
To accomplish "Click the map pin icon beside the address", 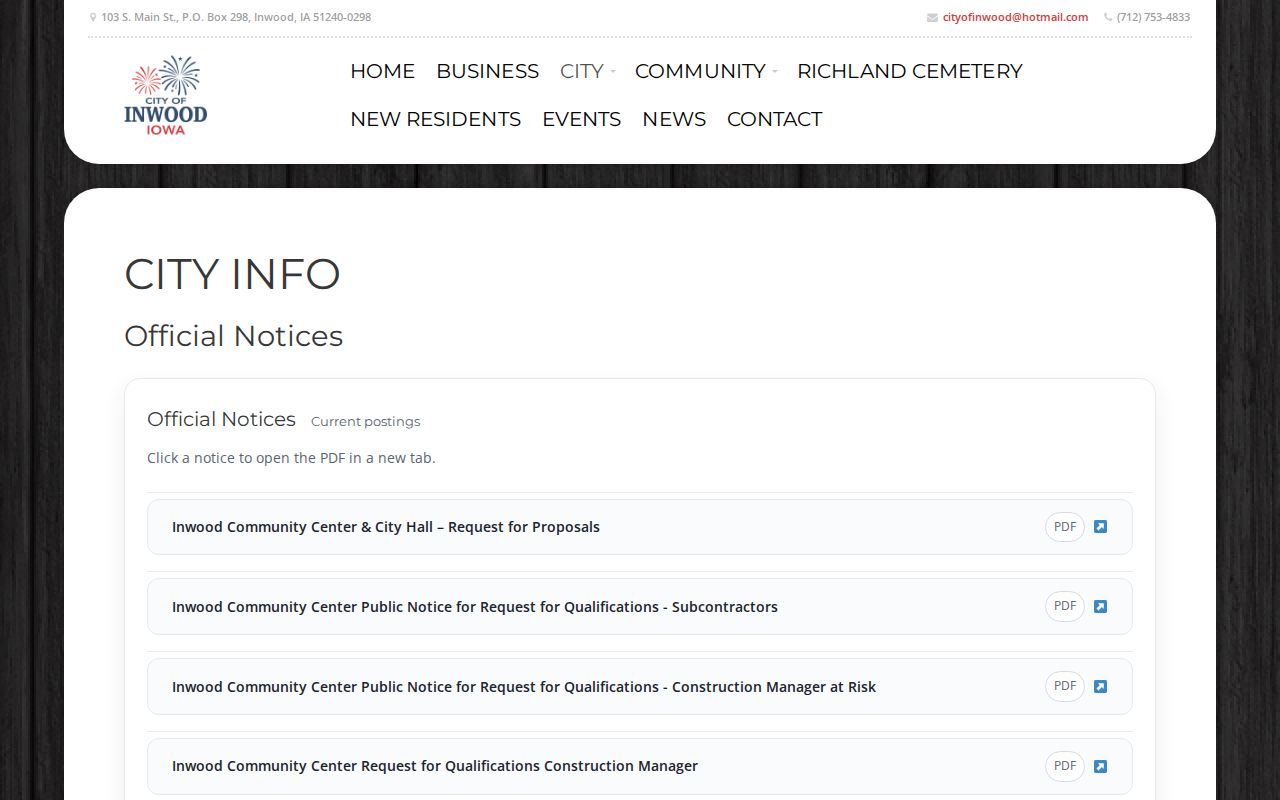I will 93,17.
